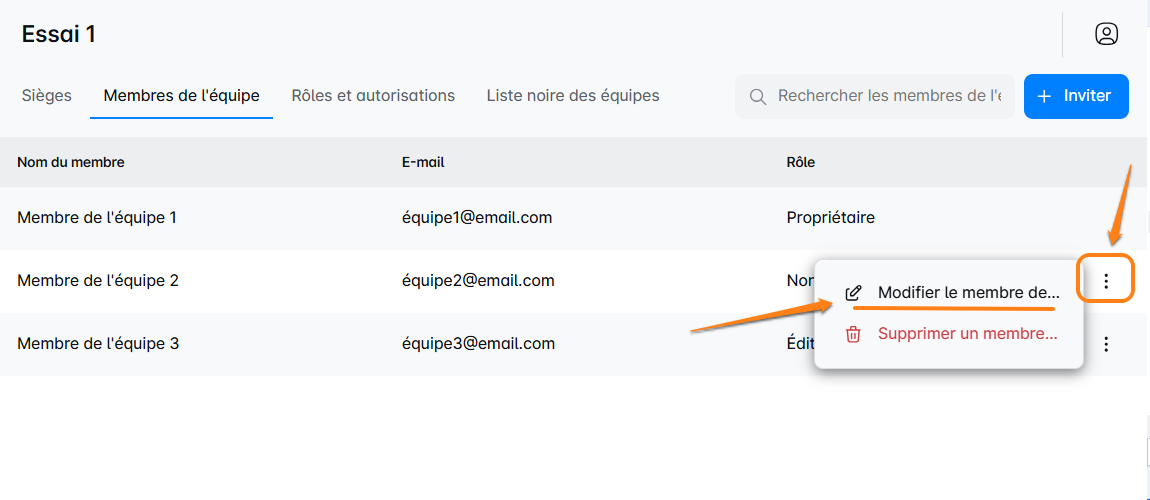This screenshot has height=500, width=1150.
Task: Switch to the Sièges tab
Action: (x=47, y=96)
